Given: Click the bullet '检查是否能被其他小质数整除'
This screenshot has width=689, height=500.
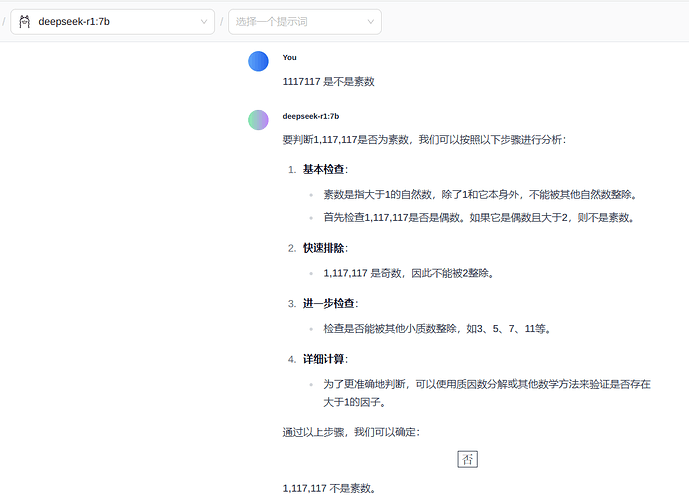Looking at the screenshot, I should coord(437,329).
